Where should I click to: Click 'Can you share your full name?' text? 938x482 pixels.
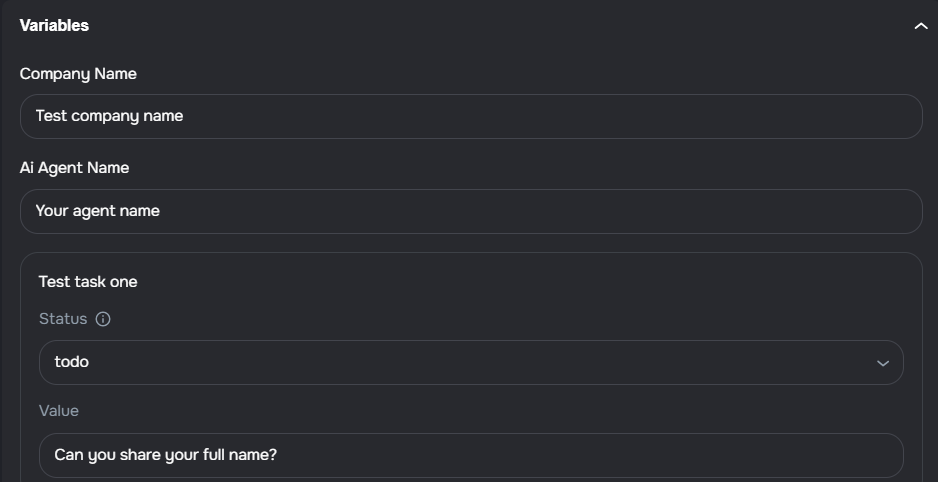coord(165,455)
